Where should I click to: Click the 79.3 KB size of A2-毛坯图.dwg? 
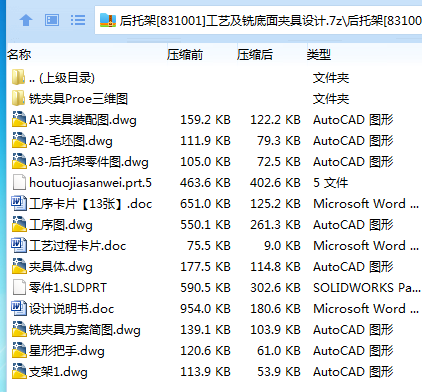(279, 141)
